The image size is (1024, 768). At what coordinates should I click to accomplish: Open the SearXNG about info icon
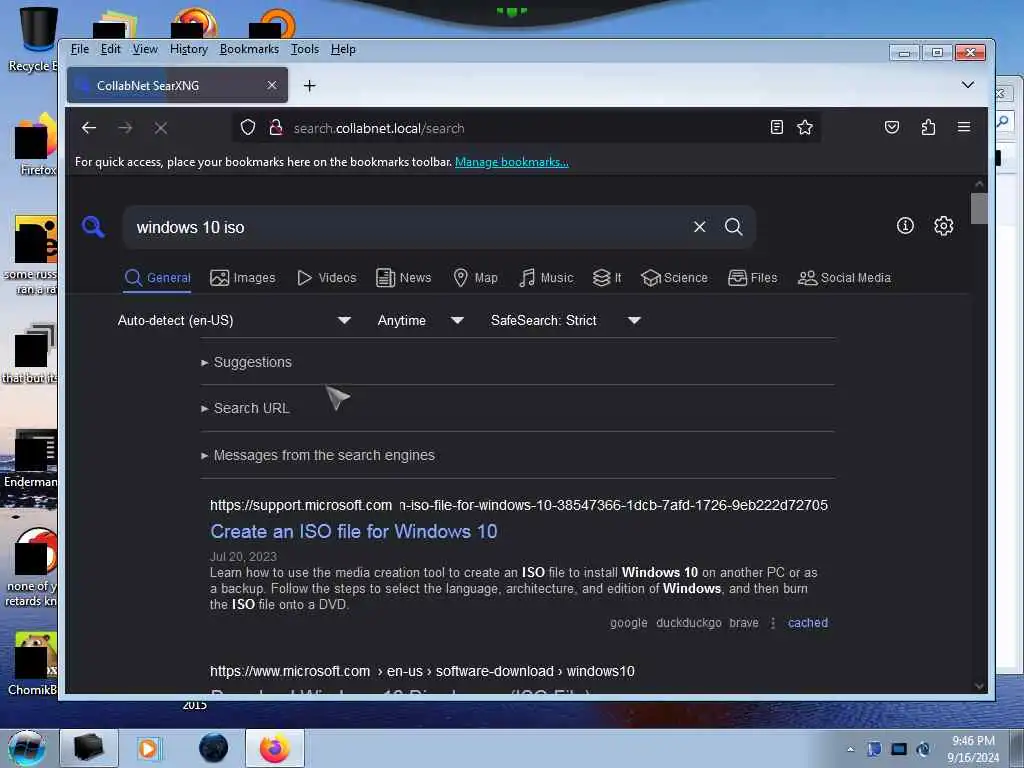[905, 226]
